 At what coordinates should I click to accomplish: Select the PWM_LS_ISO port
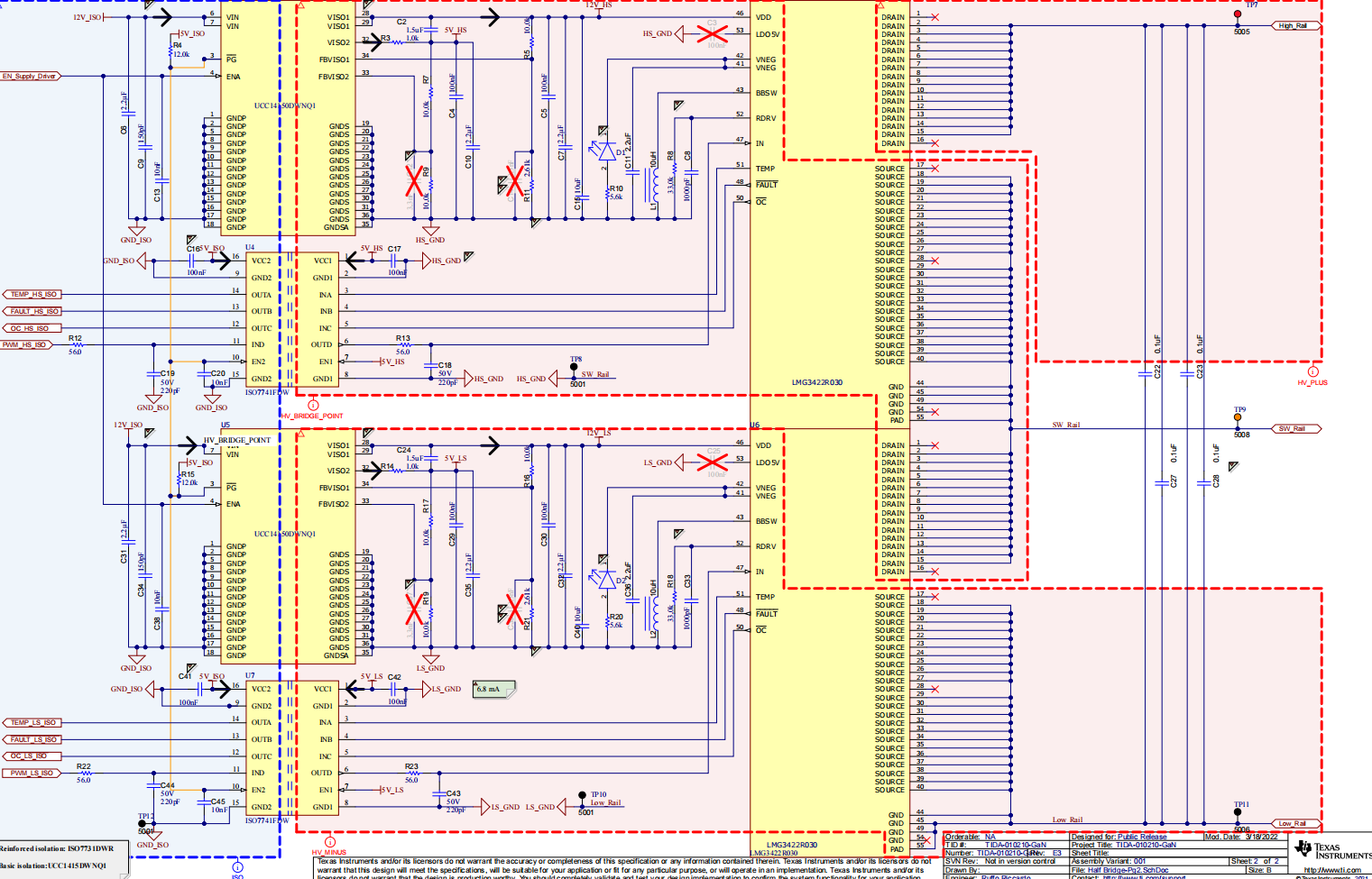coord(32,774)
